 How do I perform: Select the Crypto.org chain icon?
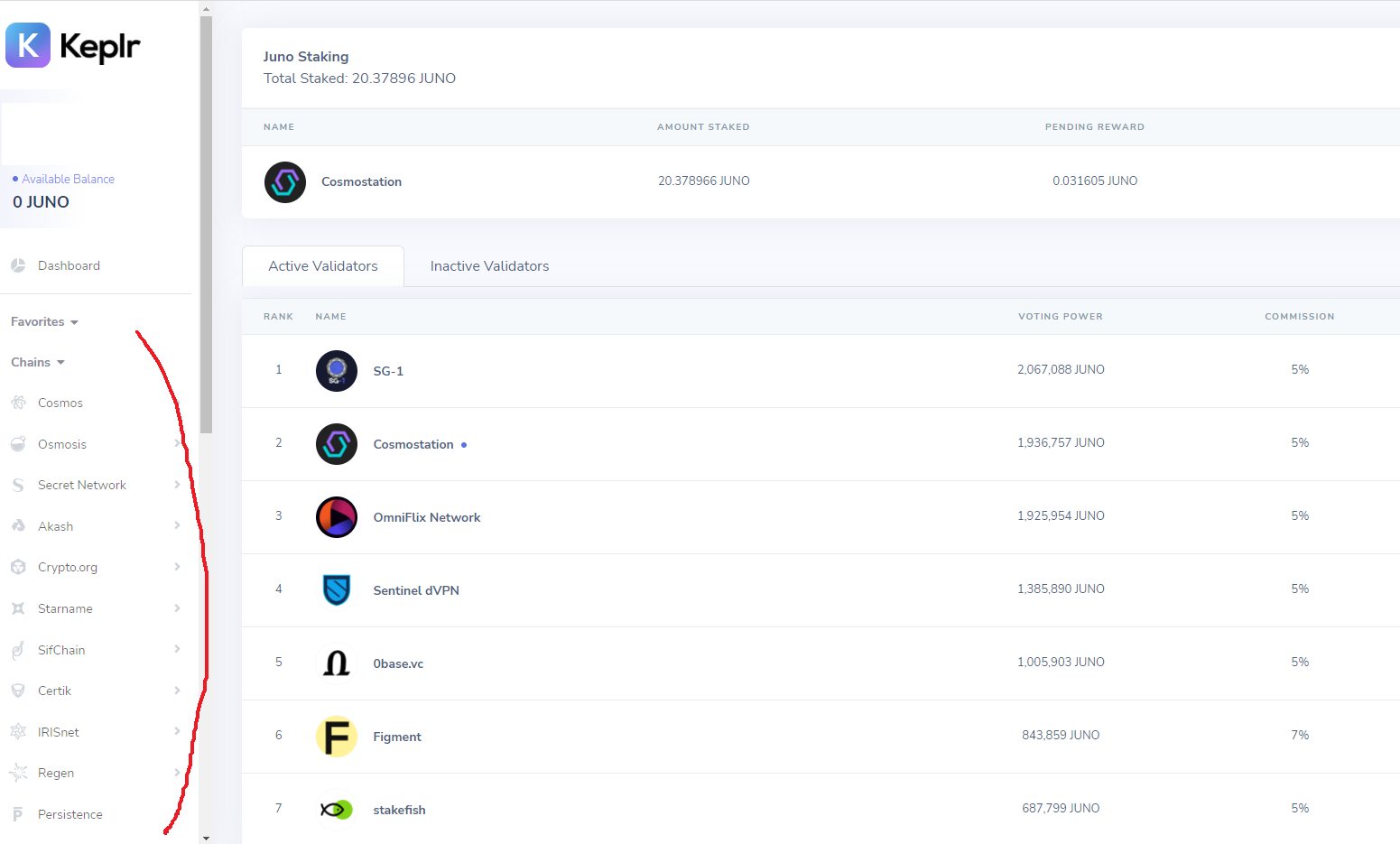[x=18, y=567]
